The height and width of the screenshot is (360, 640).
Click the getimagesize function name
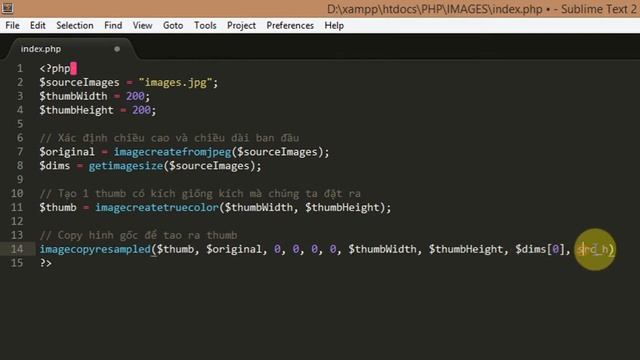pos(126,166)
